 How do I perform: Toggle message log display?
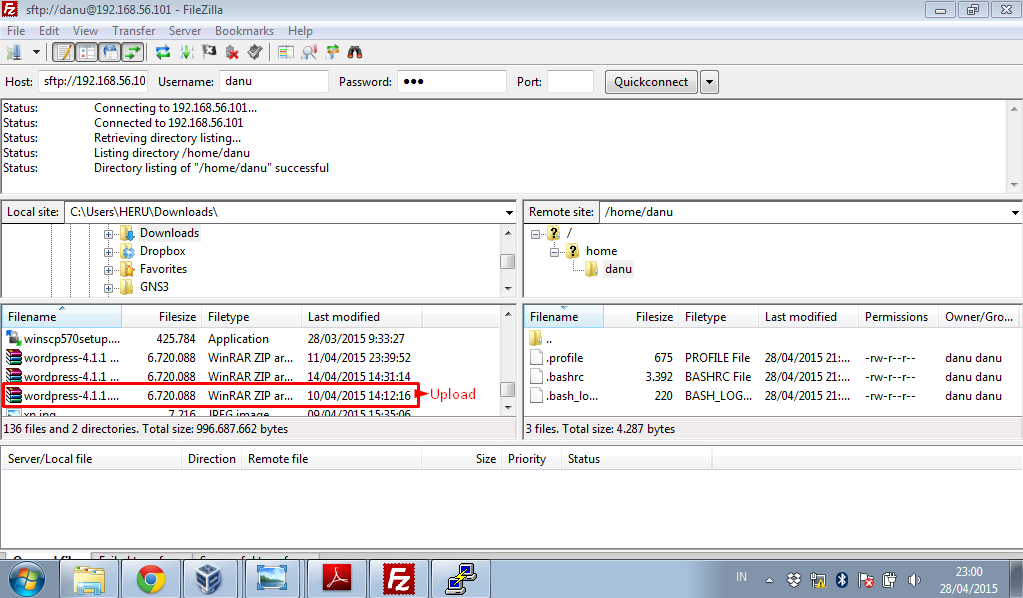(63, 52)
